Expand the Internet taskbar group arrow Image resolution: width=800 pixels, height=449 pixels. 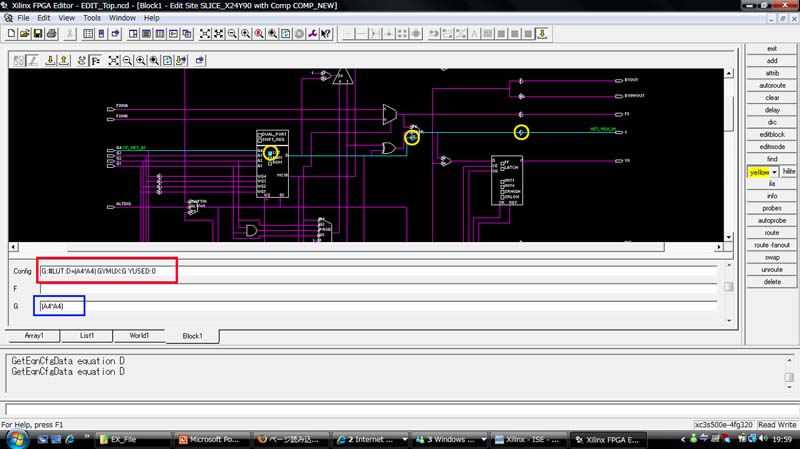pos(404,439)
